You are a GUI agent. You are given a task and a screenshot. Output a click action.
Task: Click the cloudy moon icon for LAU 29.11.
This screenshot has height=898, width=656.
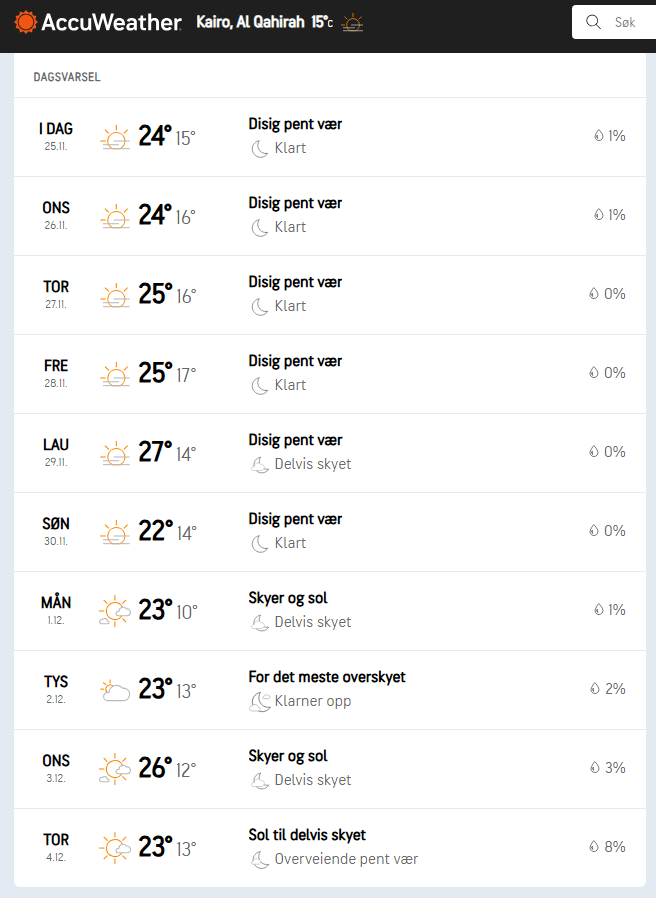point(260,464)
